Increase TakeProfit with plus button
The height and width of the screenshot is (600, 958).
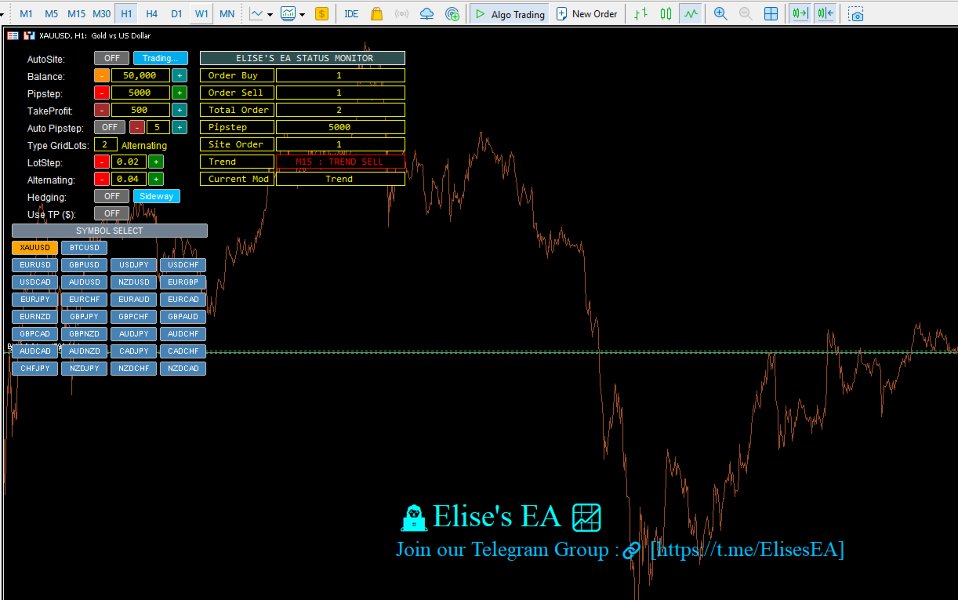[x=180, y=110]
